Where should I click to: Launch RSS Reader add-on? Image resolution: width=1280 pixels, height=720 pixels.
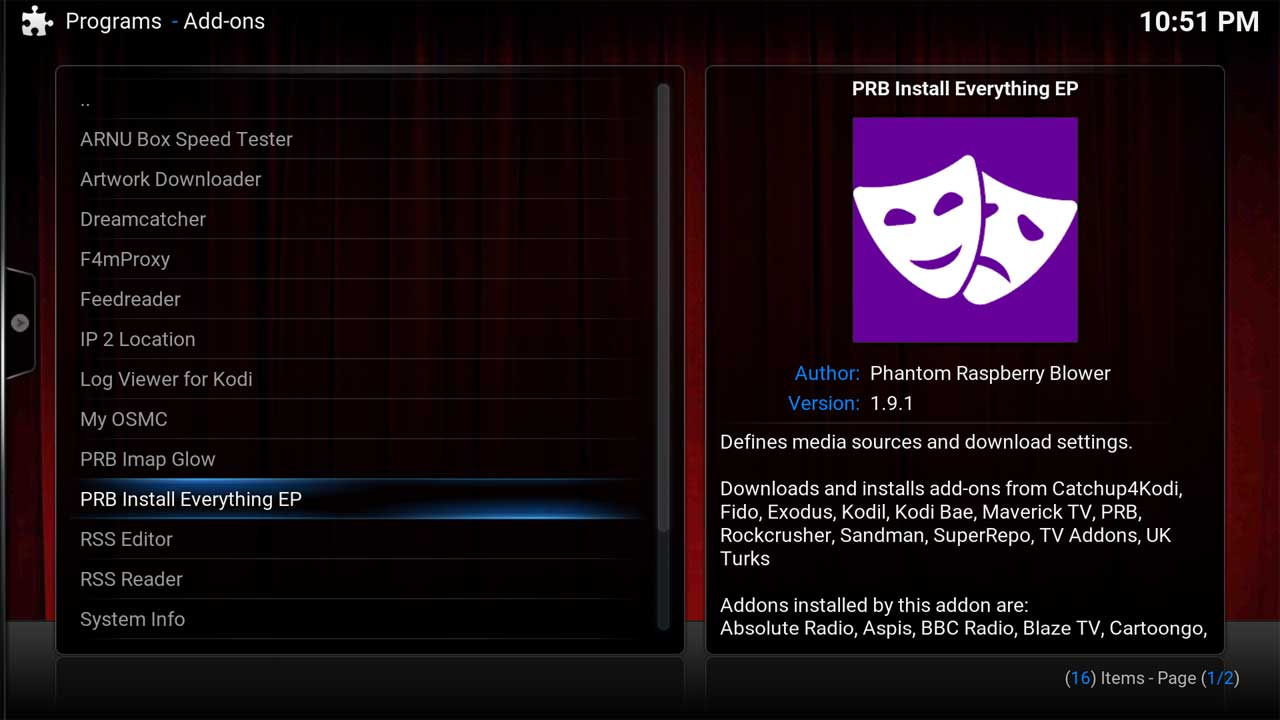click(358, 579)
